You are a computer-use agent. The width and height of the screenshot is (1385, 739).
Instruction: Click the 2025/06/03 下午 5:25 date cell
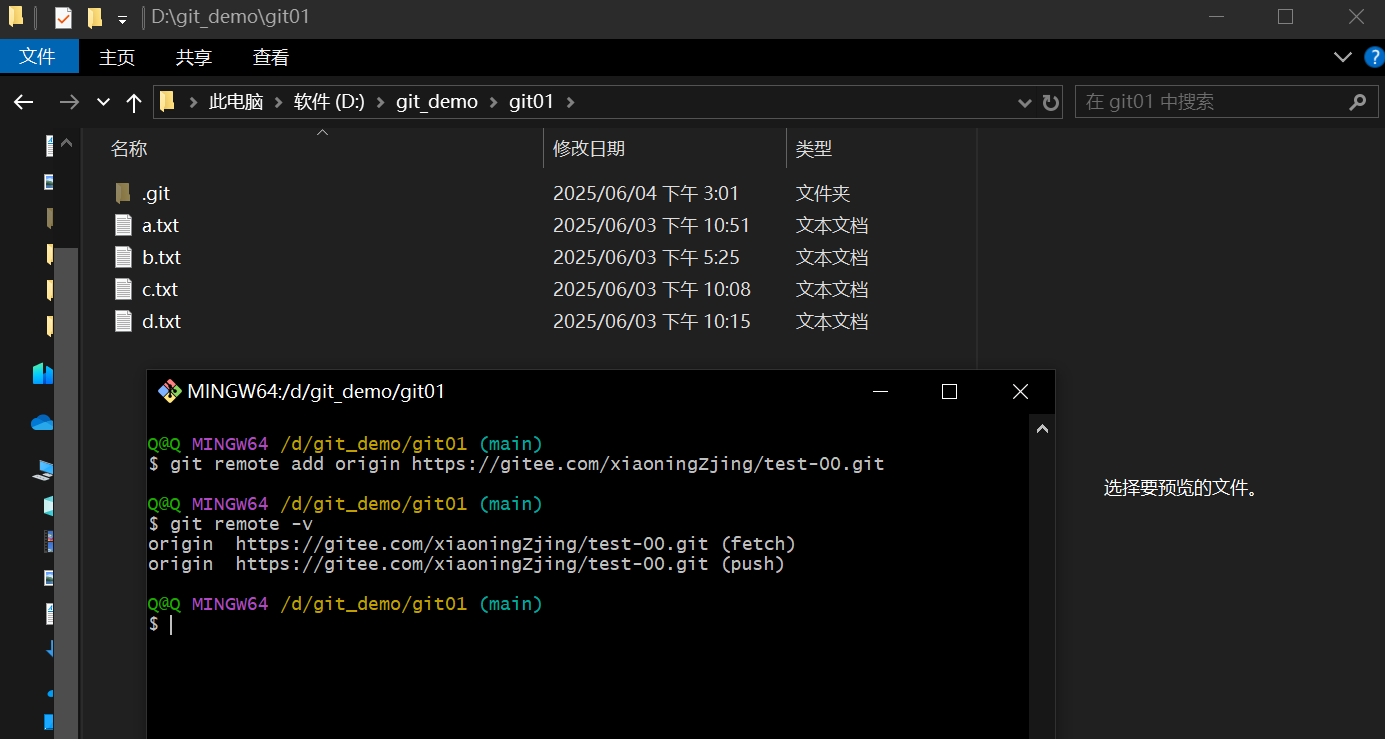646,258
